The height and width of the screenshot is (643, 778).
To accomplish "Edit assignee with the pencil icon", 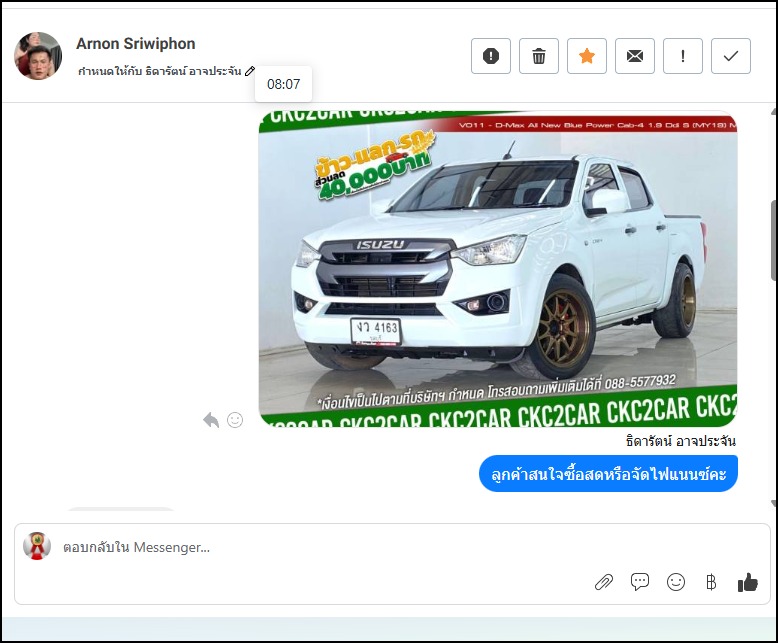I will coord(250,71).
